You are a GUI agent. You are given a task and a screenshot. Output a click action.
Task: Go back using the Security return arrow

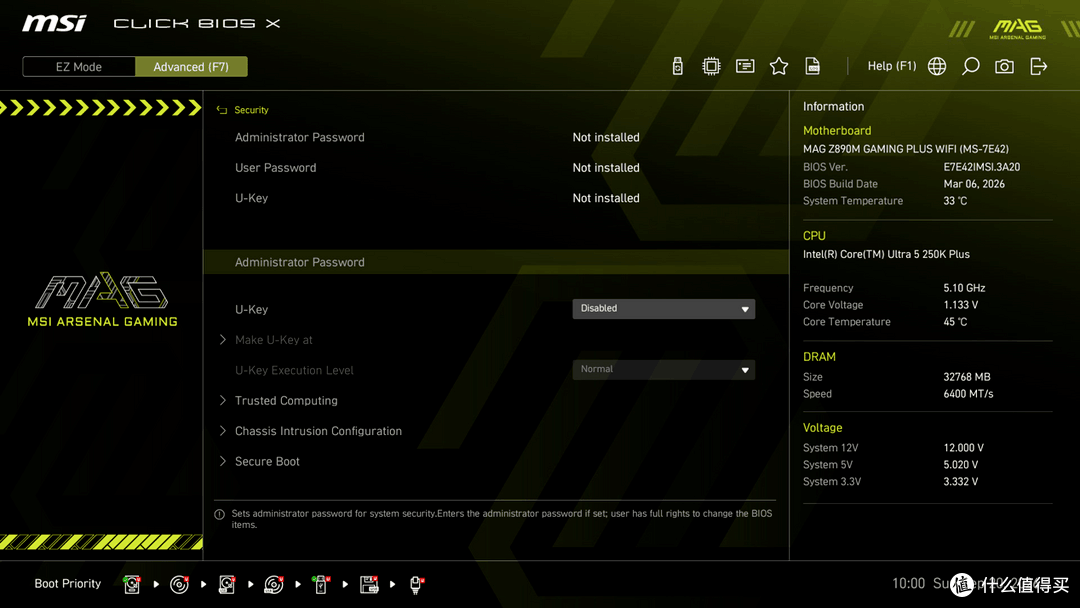(x=222, y=110)
